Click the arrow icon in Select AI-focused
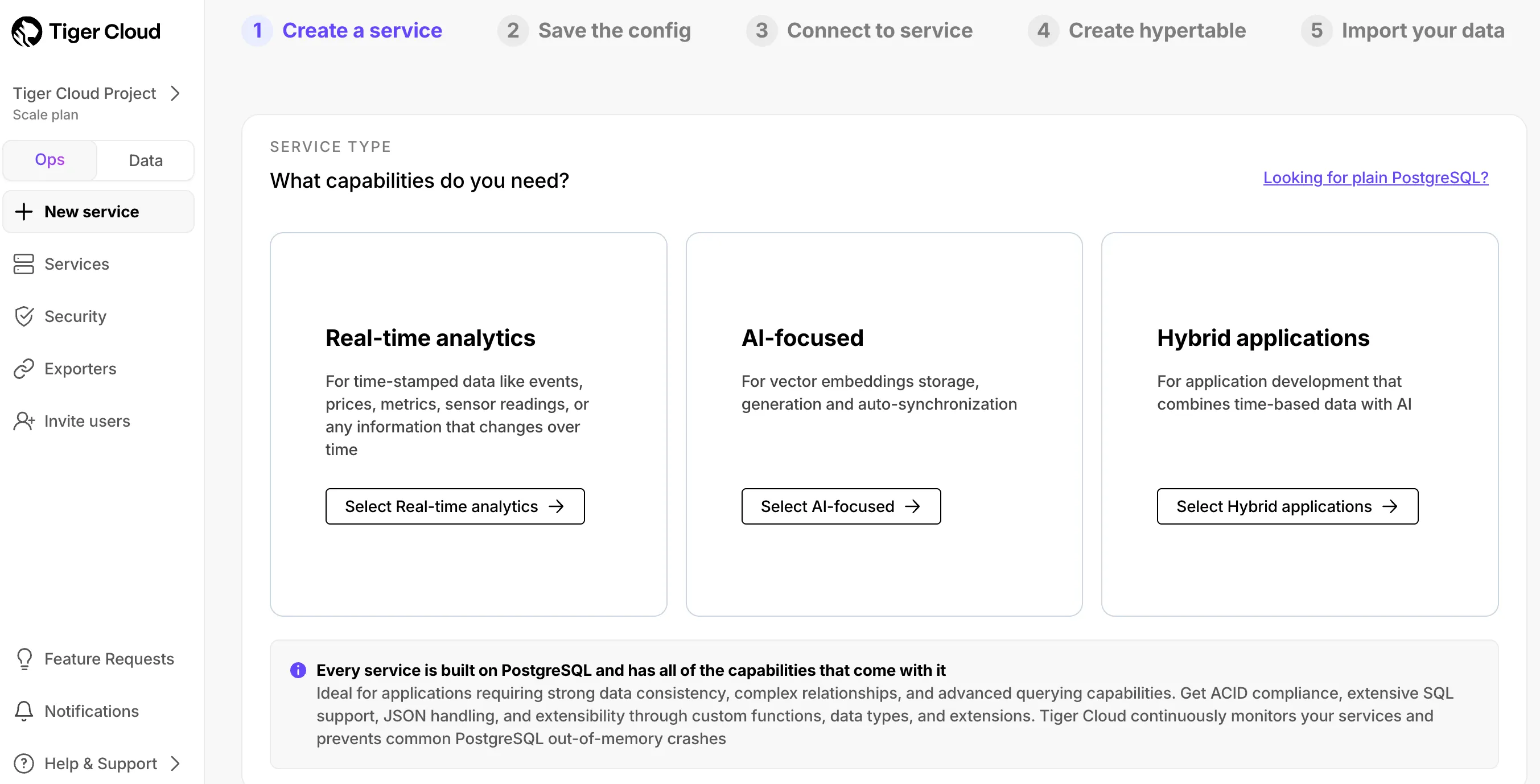The image size is (1540, 784). click(x=912, y=506)
